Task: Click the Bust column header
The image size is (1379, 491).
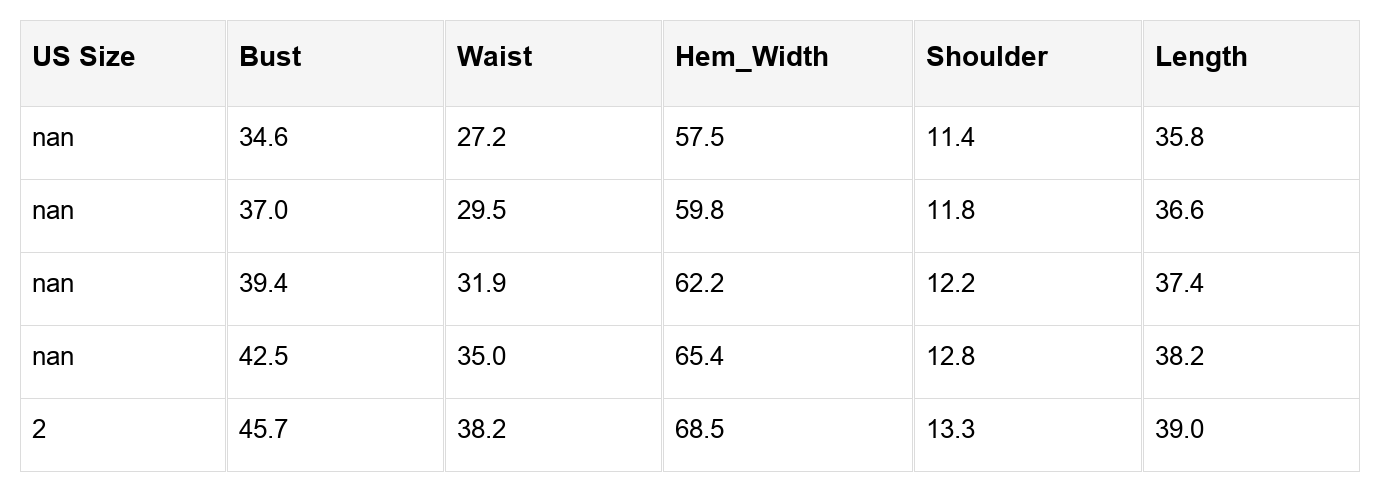Action: tap(270, 57)
